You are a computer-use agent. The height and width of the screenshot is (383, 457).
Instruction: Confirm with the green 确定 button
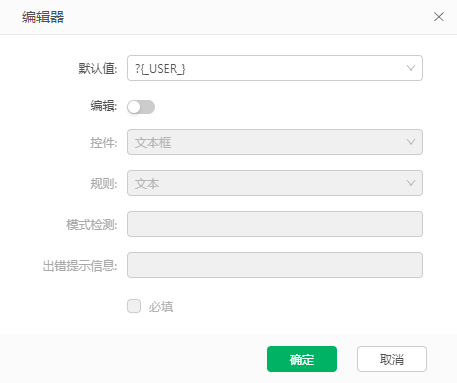(x=302, y=359)
